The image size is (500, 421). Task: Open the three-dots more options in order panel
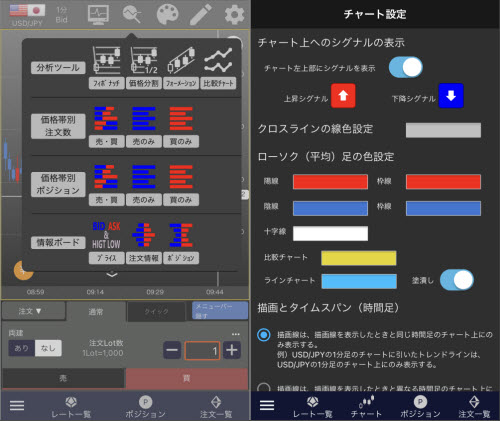tap(236, 334)
